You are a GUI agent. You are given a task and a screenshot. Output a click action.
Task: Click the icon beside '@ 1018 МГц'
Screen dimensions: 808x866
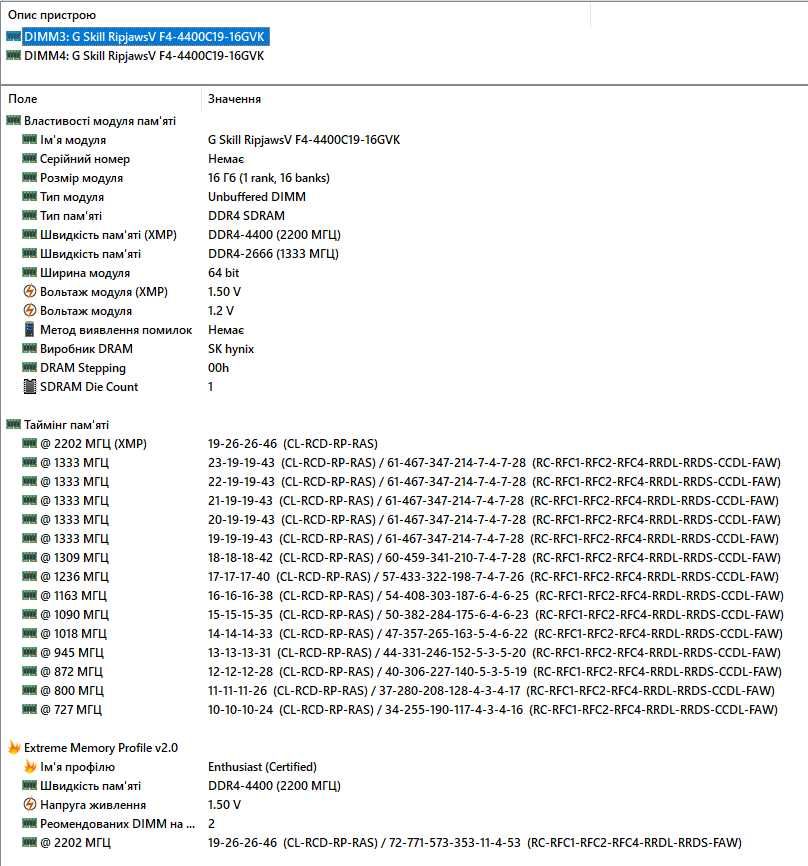[x=29, y=633]
